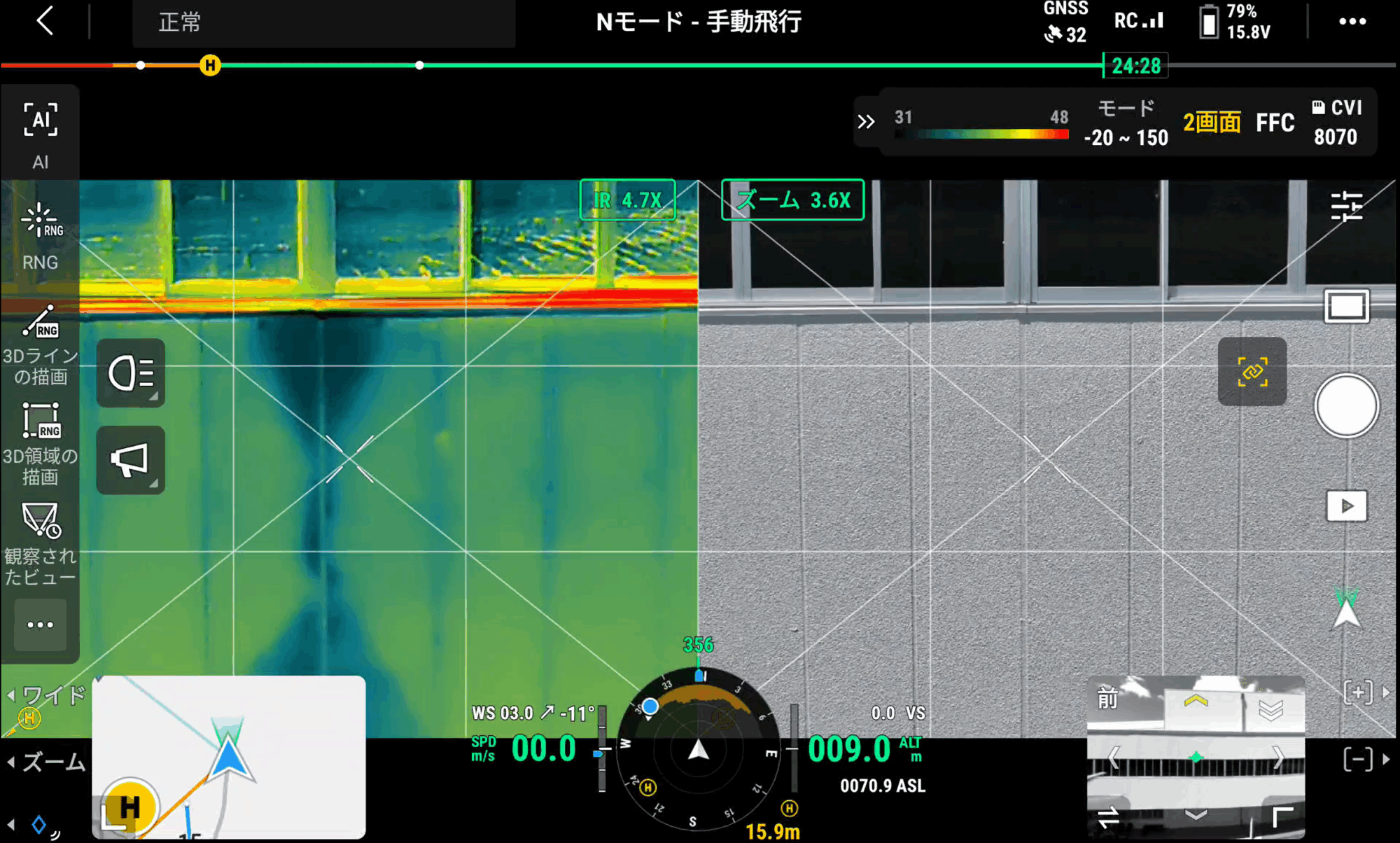Image resolution: width=1400 pixels, height=843 pixels.
Task: Tap the altitude readout 009.0
Action: tap(849, 749)
